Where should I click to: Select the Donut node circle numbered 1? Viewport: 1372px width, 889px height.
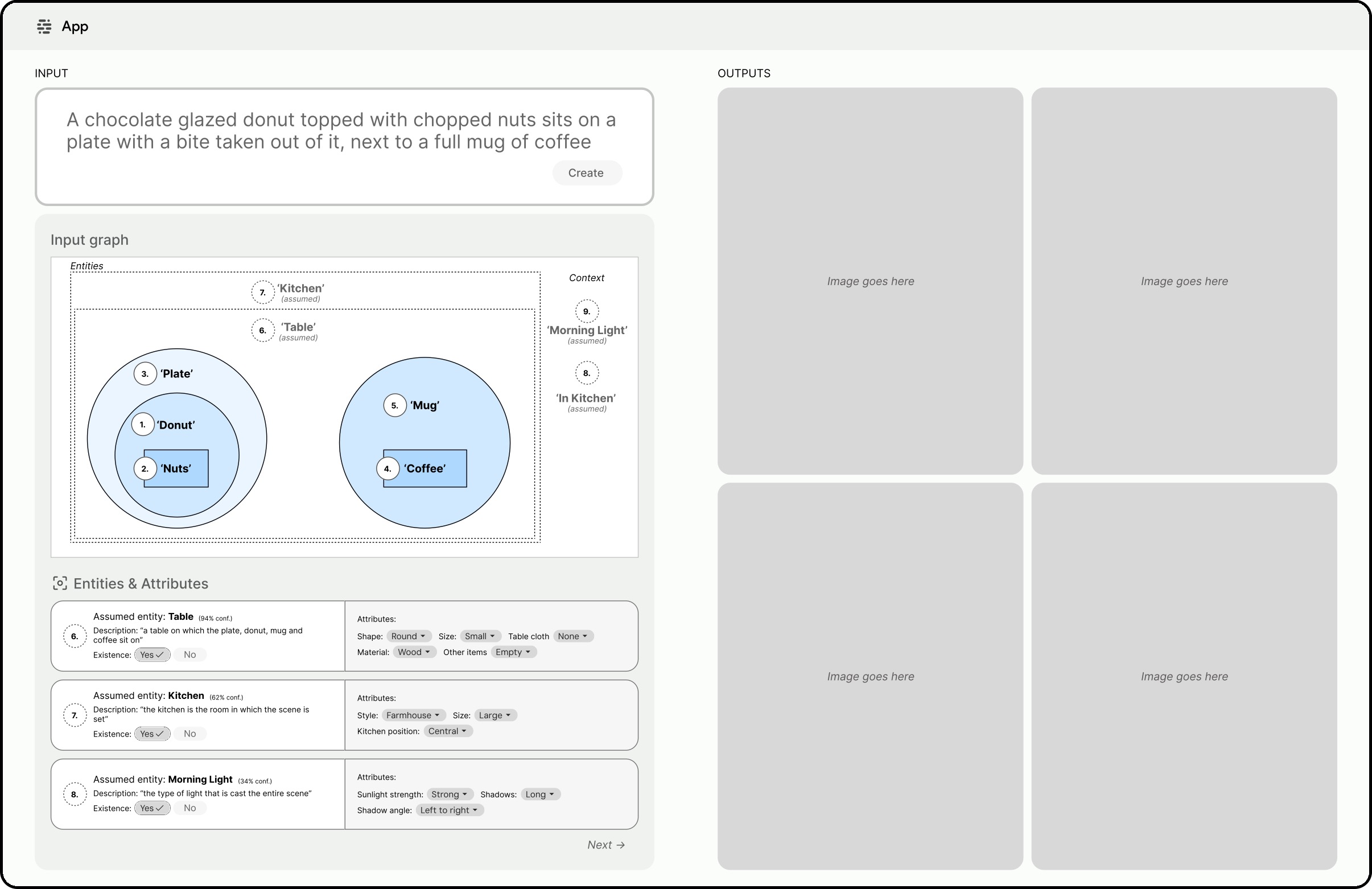tap(142, 425)
